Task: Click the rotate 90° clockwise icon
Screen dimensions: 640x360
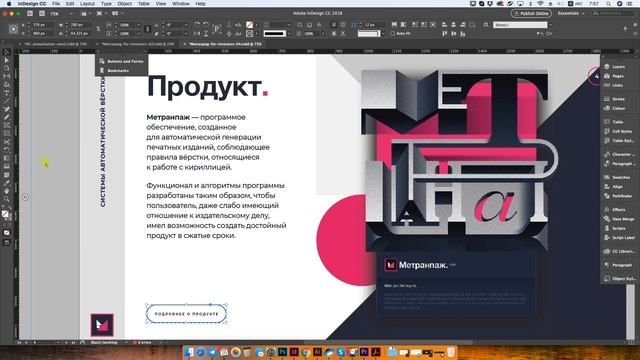Action: click(x=197, y=25)
